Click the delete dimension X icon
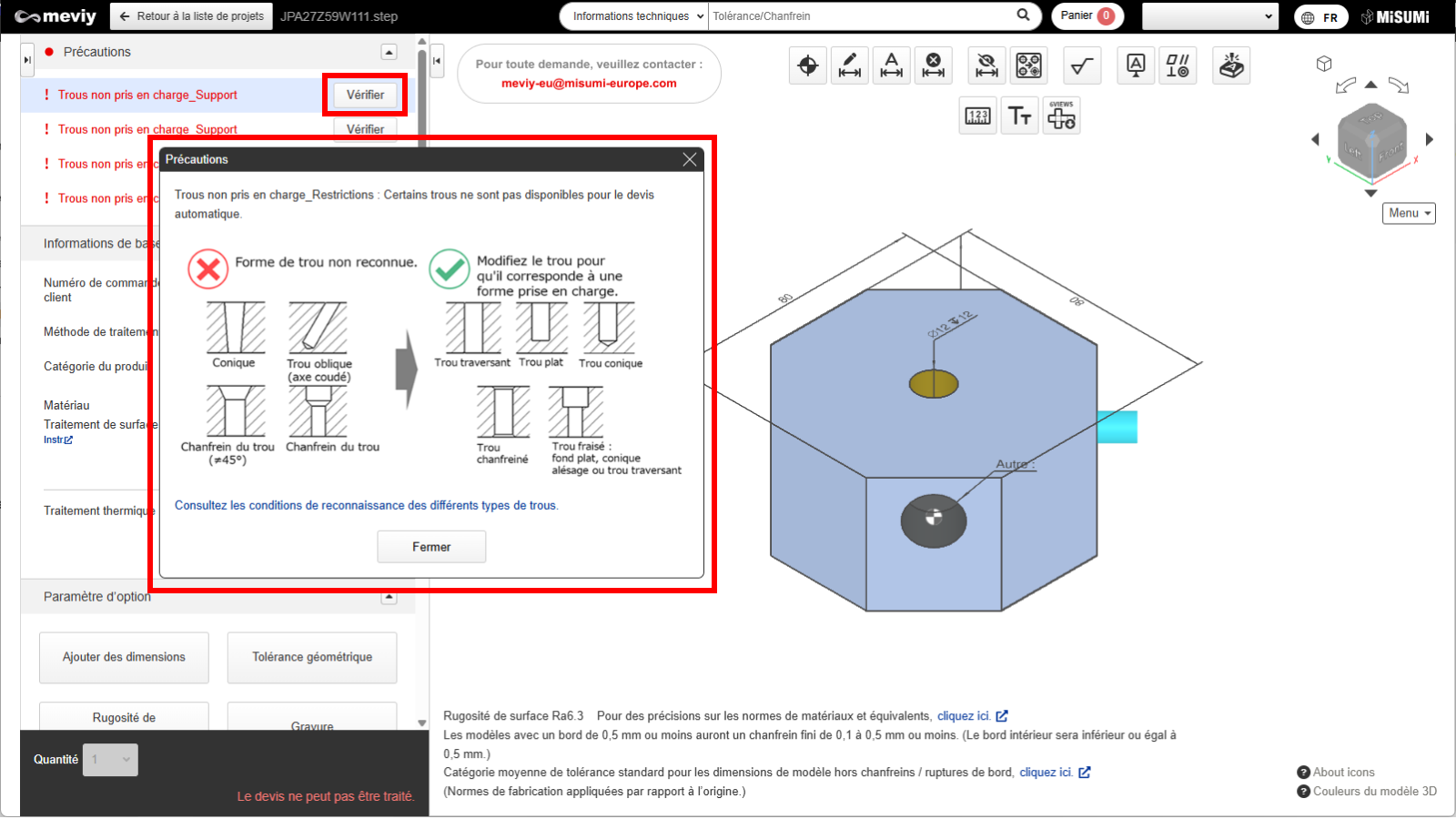The image size is (1456, 819). click(933, 66)
